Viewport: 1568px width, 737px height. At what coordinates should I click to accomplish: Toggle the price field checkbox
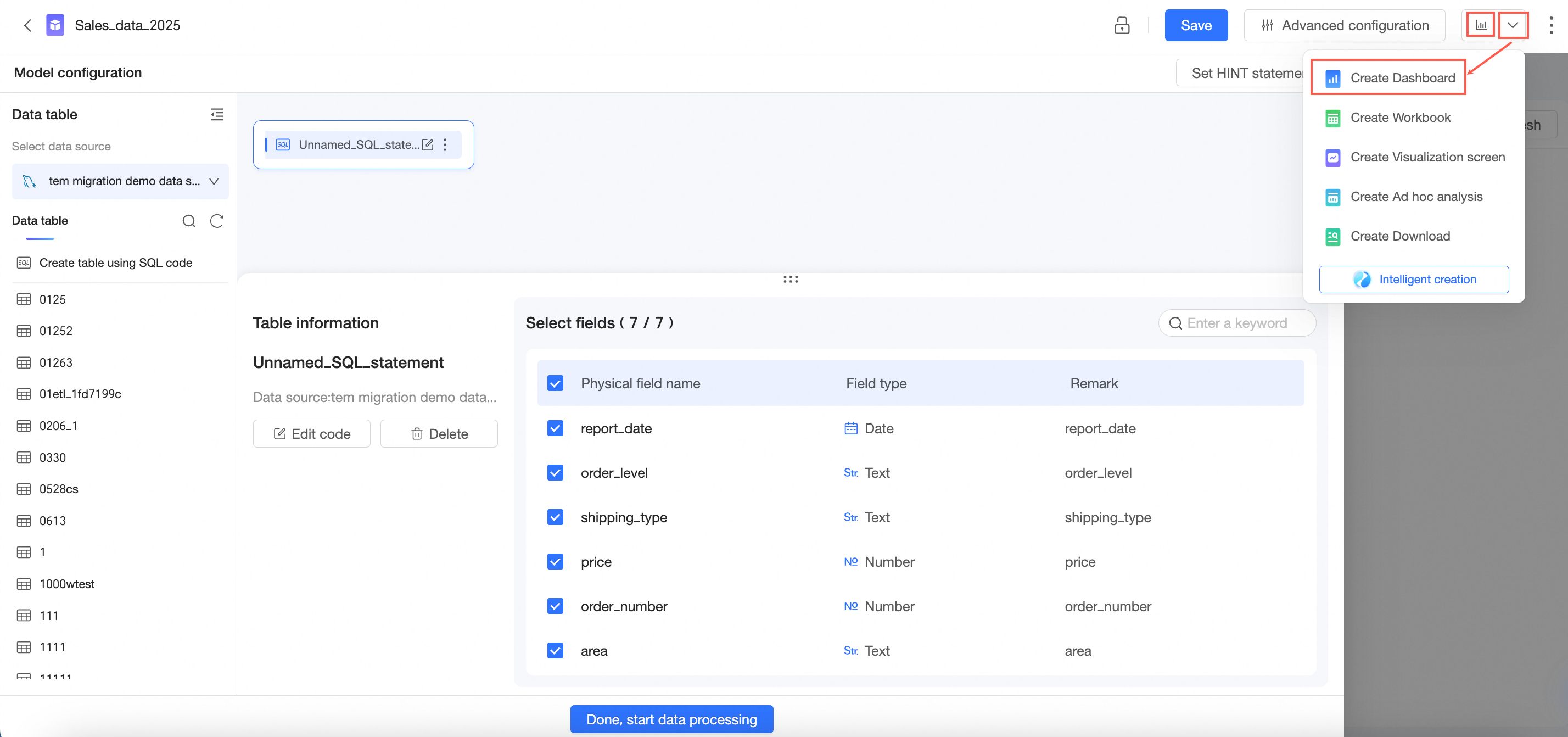pyautogui.click(x=555, y=562)
